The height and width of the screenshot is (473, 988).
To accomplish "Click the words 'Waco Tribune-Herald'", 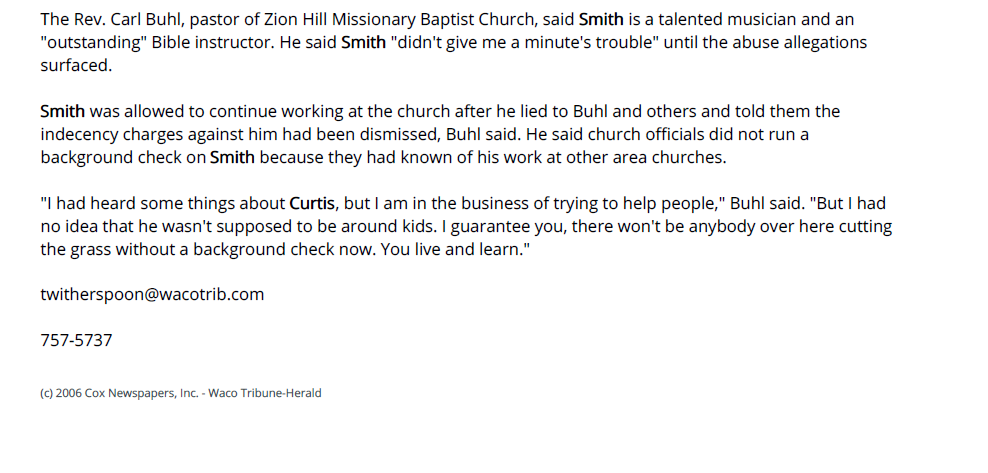I will pos(265,393).
